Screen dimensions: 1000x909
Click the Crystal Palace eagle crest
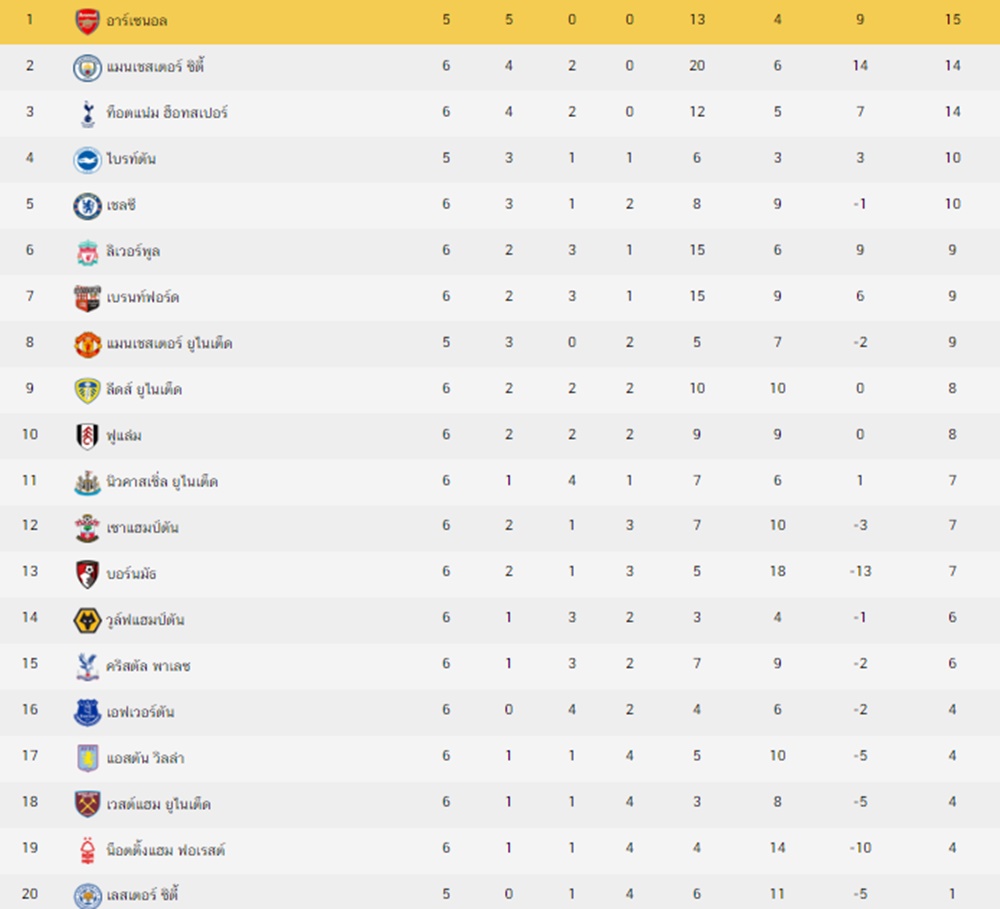(x=87, y=666)
